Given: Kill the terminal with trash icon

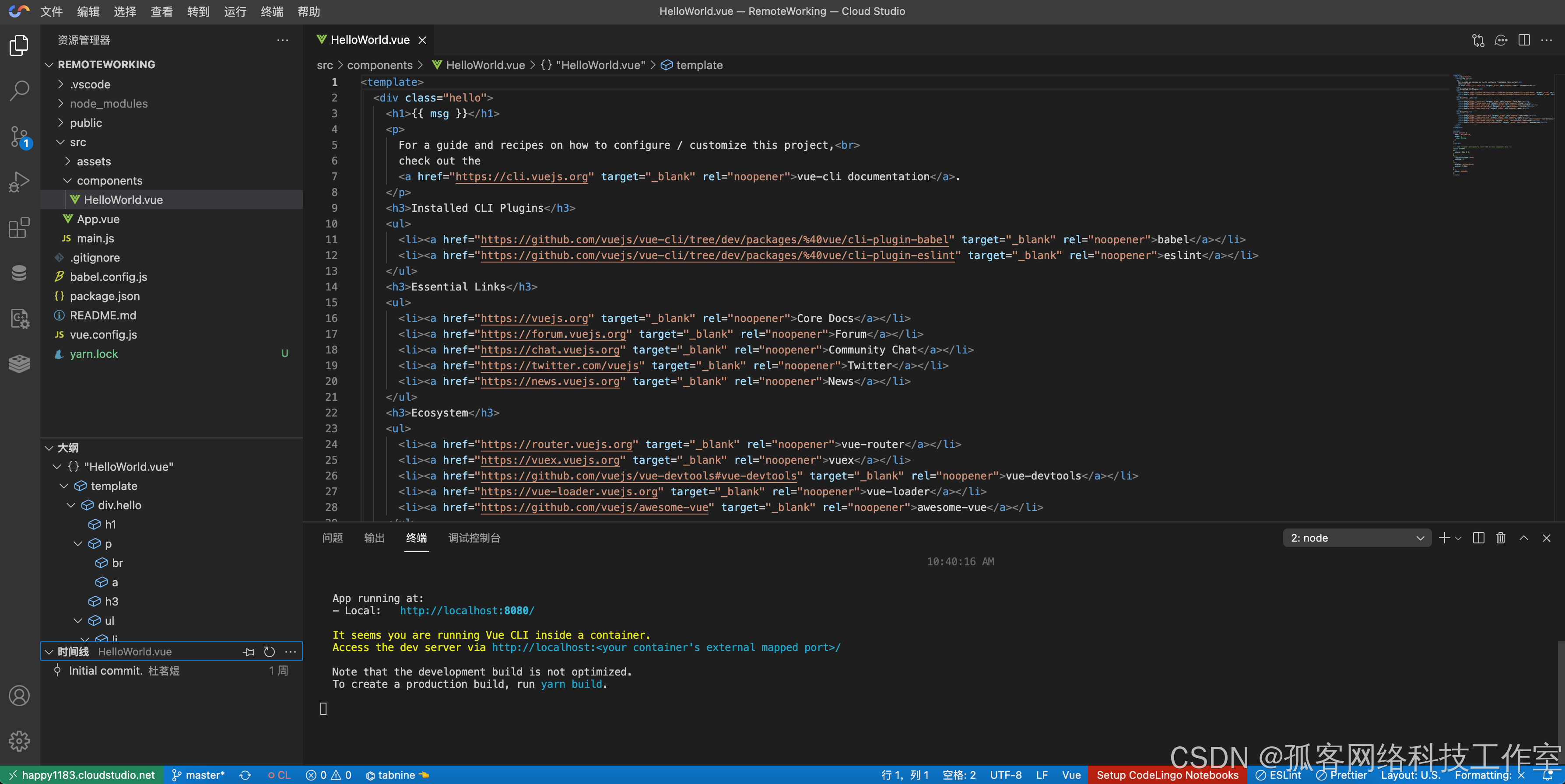Looking at the screenshot, I should click(1501, 538).
